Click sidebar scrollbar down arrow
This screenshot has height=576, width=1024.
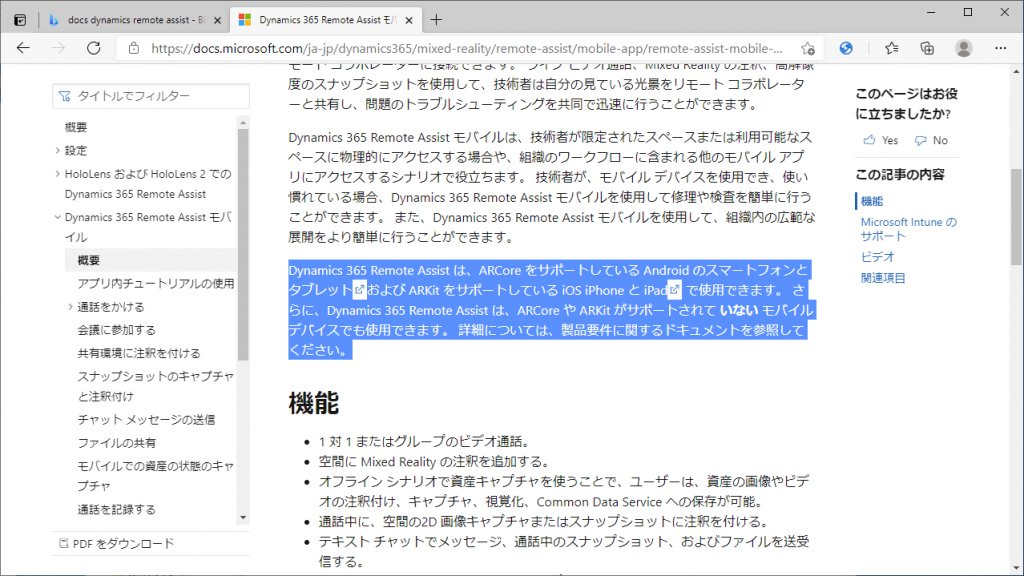[x=243, y=518]
